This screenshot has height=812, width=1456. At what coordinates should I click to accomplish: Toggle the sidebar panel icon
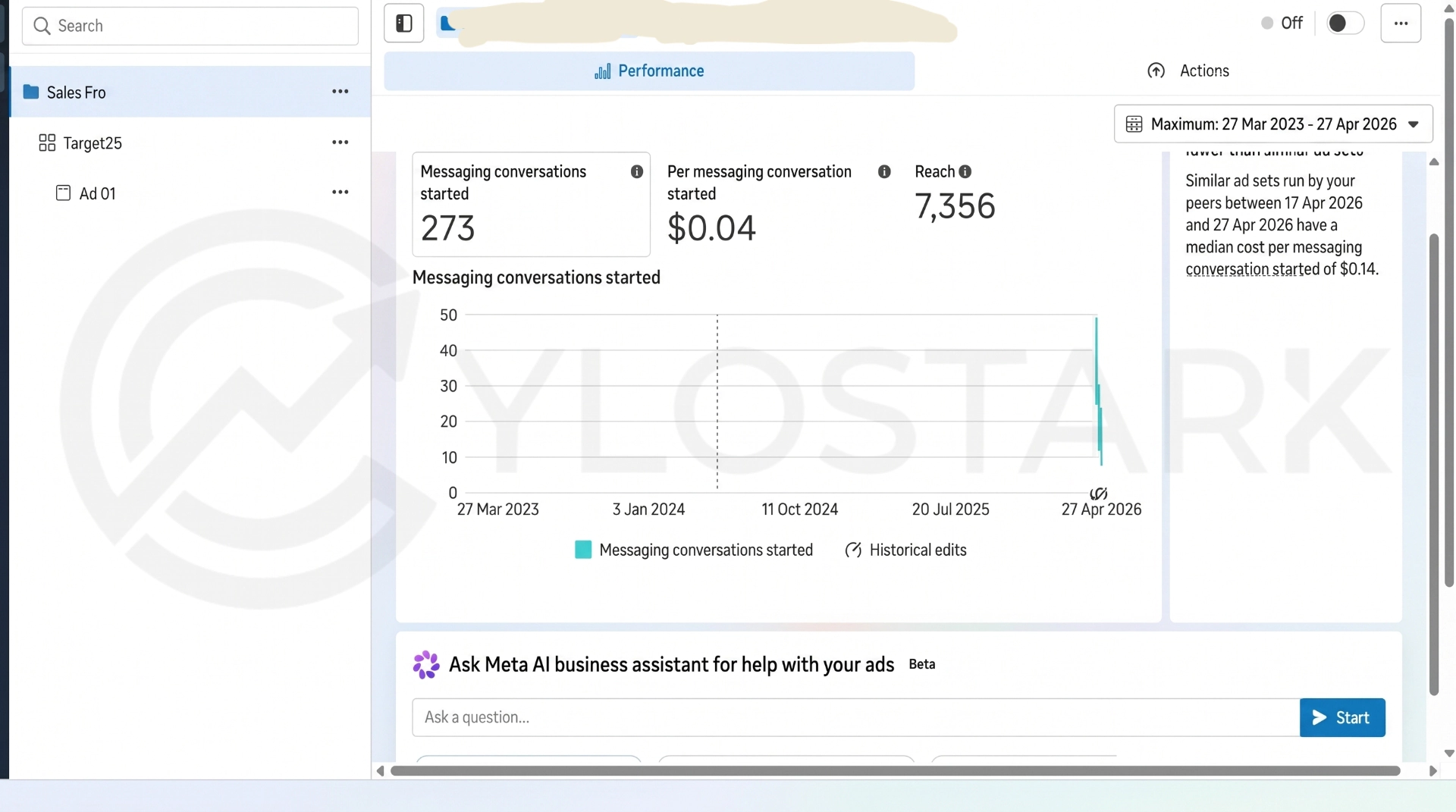point(403,24)
